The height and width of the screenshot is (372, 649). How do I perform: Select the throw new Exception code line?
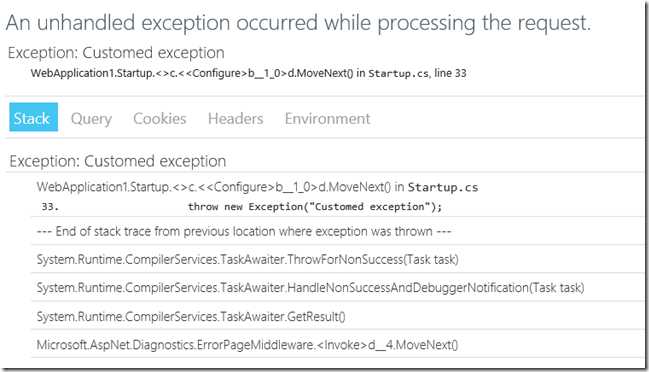(315, 206)
